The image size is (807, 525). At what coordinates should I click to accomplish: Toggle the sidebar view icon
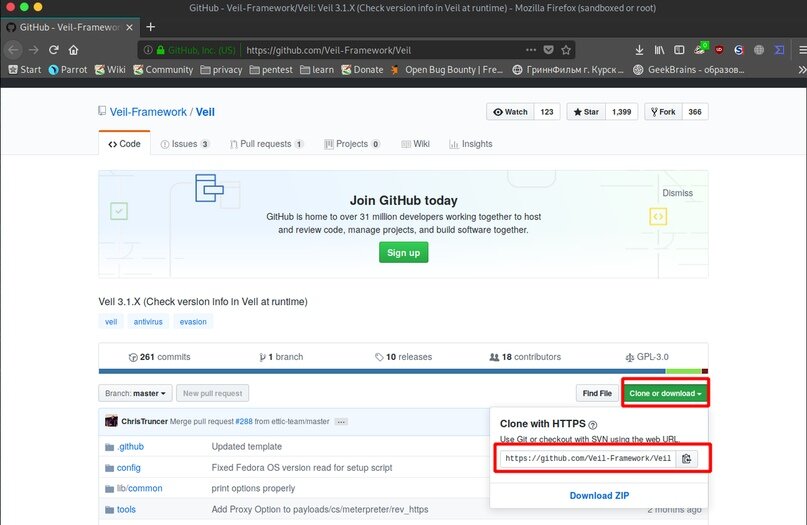[x=679, y=50]
